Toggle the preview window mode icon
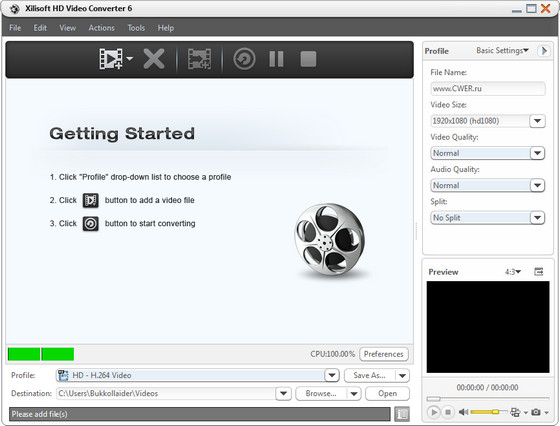The image size is (560, 426). pos(539,272)
